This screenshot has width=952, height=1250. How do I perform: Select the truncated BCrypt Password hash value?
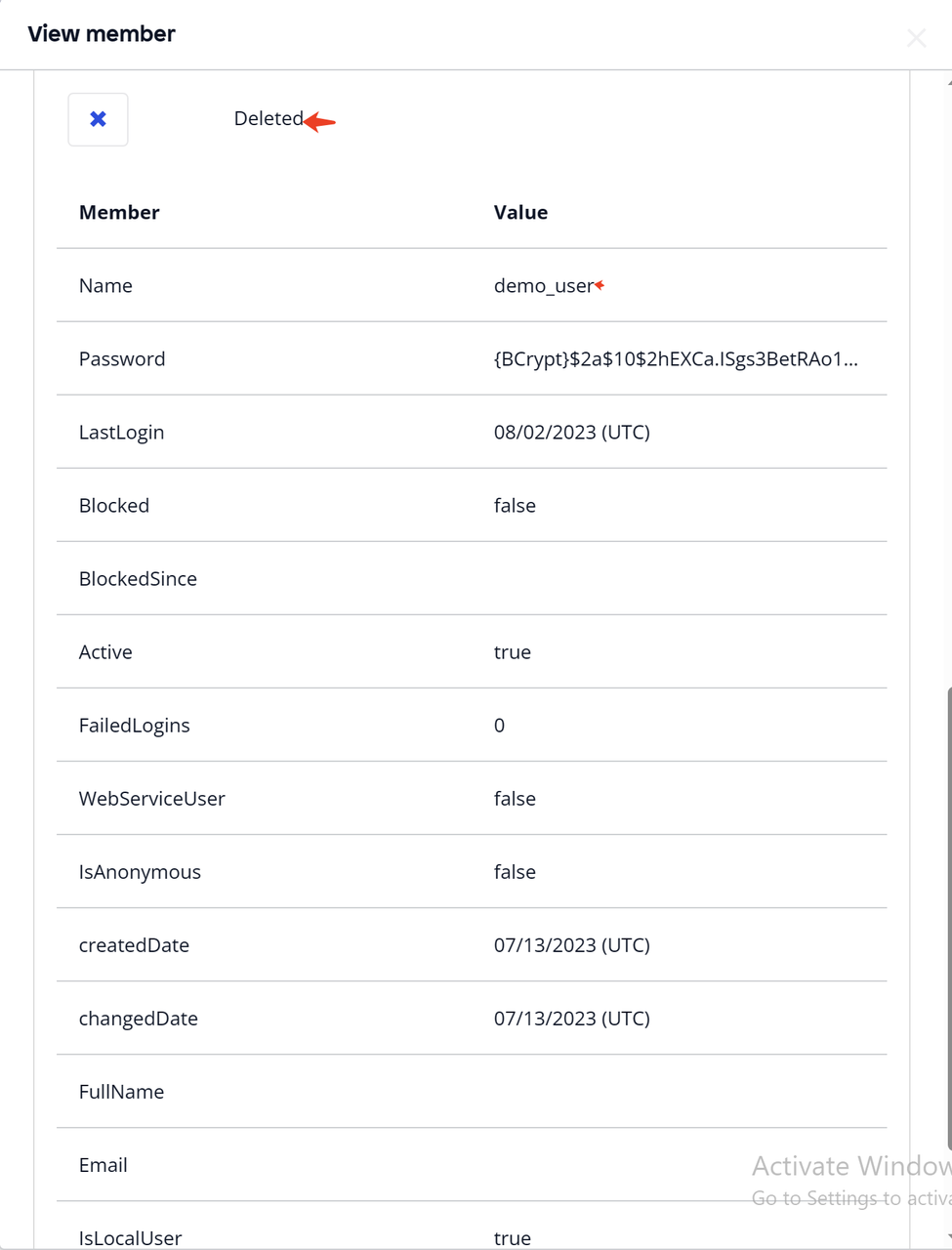(x=677, y=359)
